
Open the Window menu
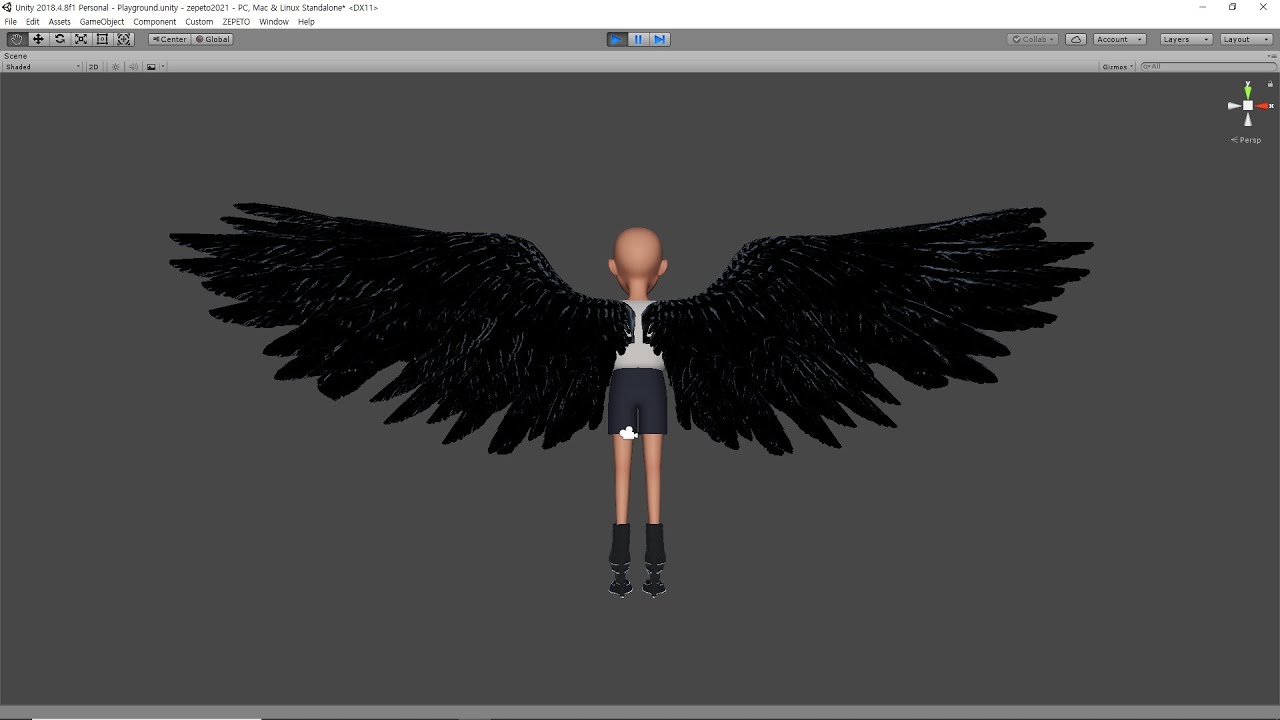tap(274, 22)
